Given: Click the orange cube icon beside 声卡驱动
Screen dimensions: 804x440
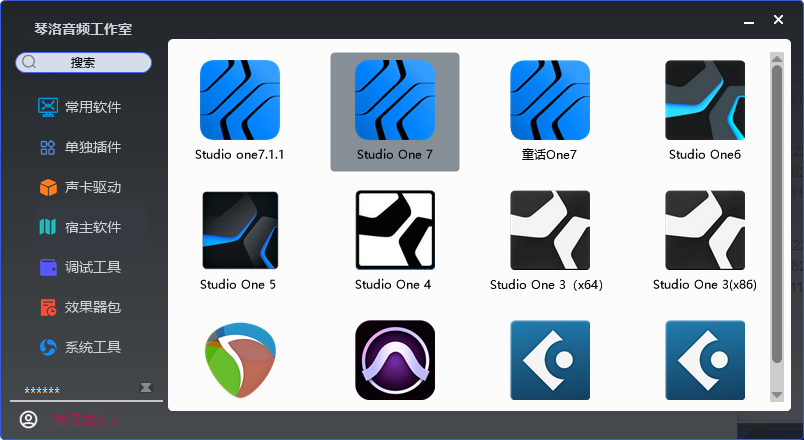Looking at the screenshot, I should (x=48, y=187).
